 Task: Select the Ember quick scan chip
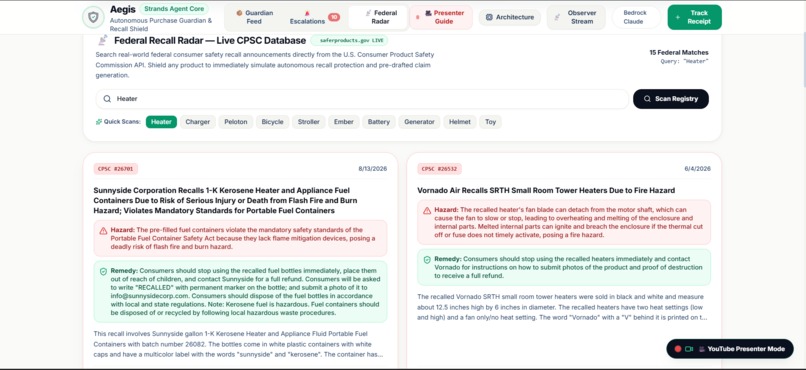[344, 122]
